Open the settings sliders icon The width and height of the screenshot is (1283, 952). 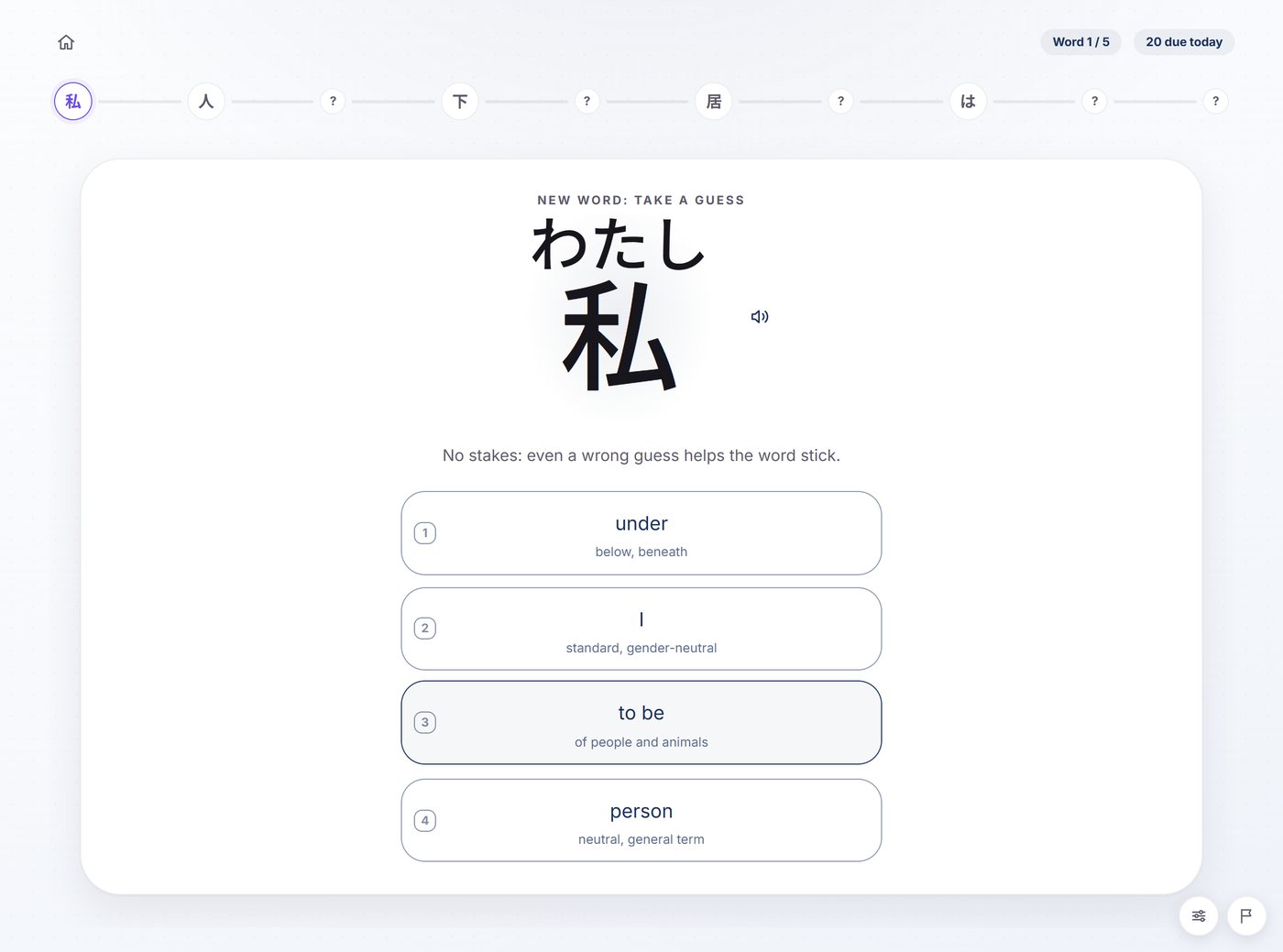pos(1199,916)
